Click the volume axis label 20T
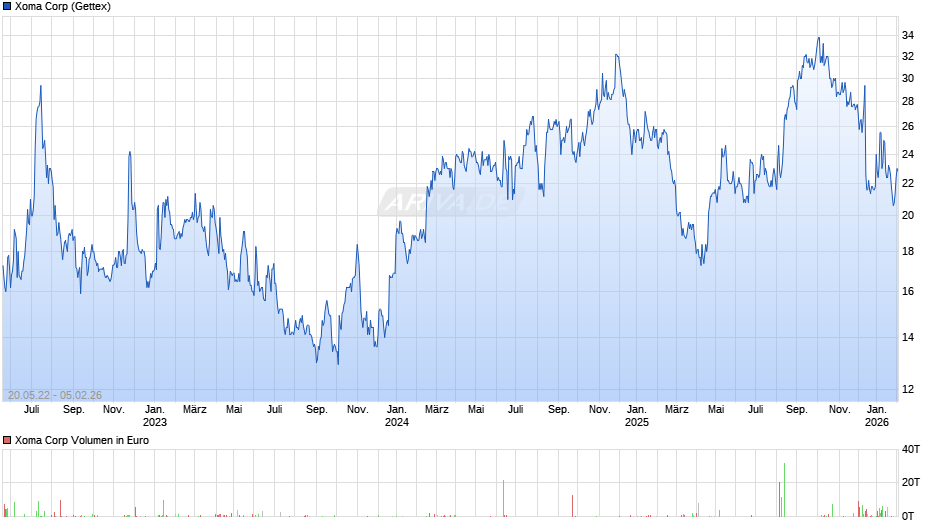940x526 pixels. tap(911, 482)
